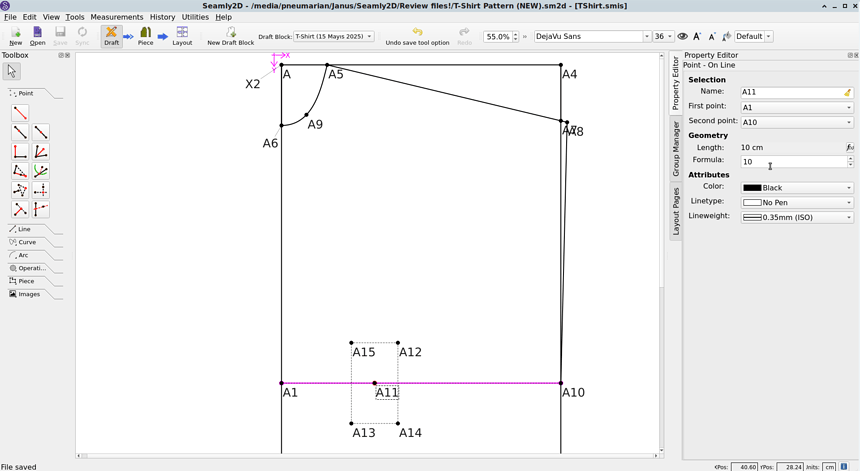Click the Open file toolbar icon
860x471 pixels.
pos(37,36)
